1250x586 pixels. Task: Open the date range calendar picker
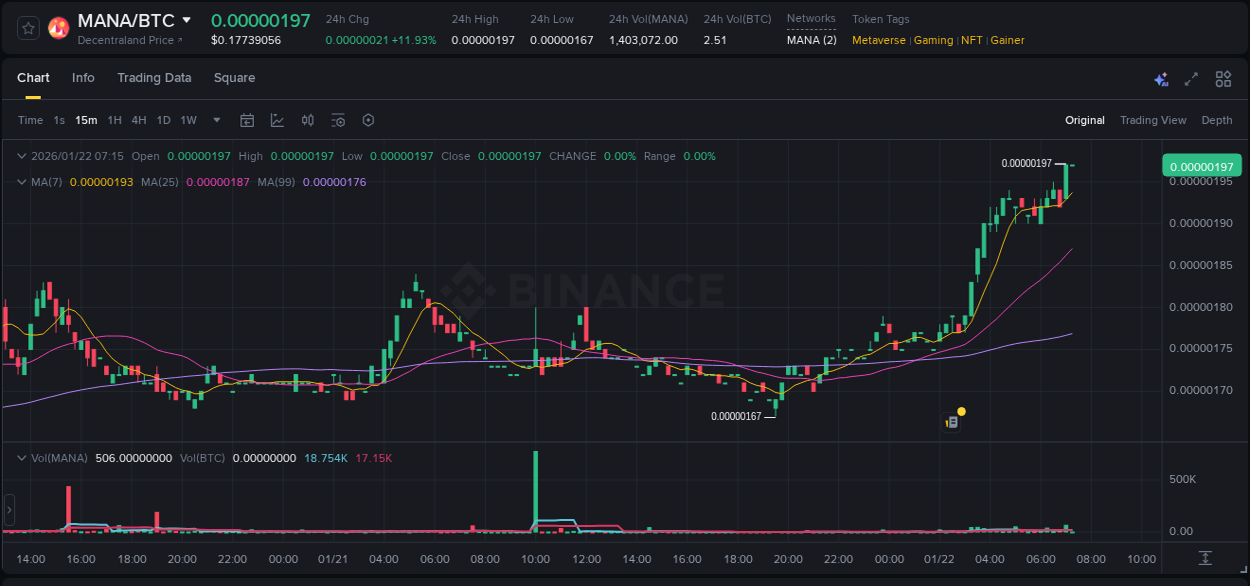point(247,120)
